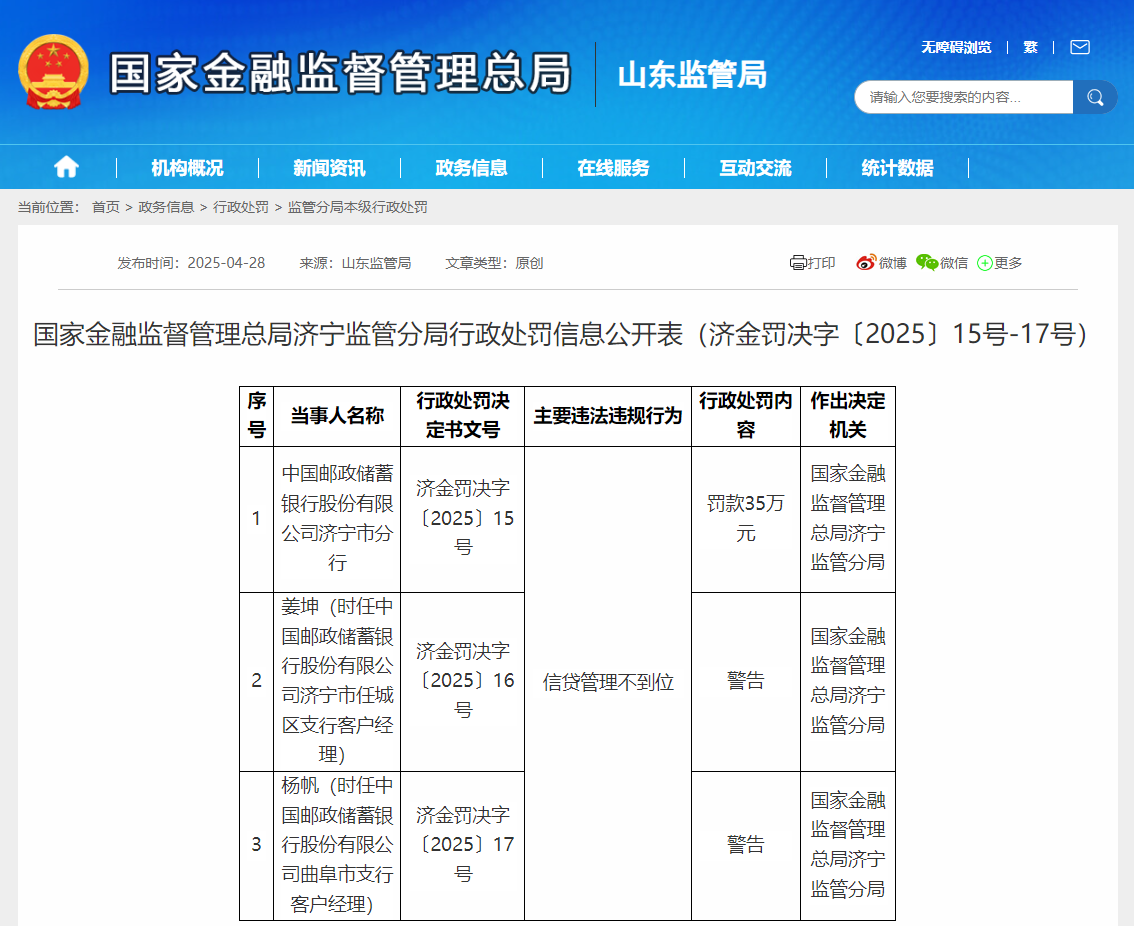Click the 警告 cell in row 3
The height and width of the screenshot is (927, 1134).
click(746, 845)
